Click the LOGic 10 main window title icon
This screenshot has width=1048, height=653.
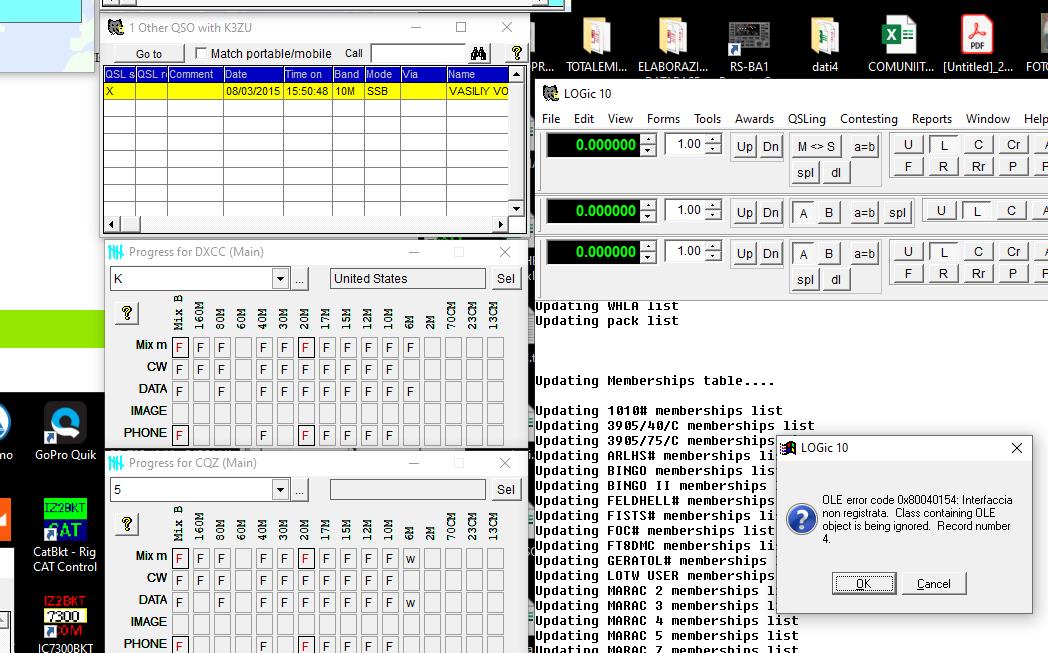point(551,94)
